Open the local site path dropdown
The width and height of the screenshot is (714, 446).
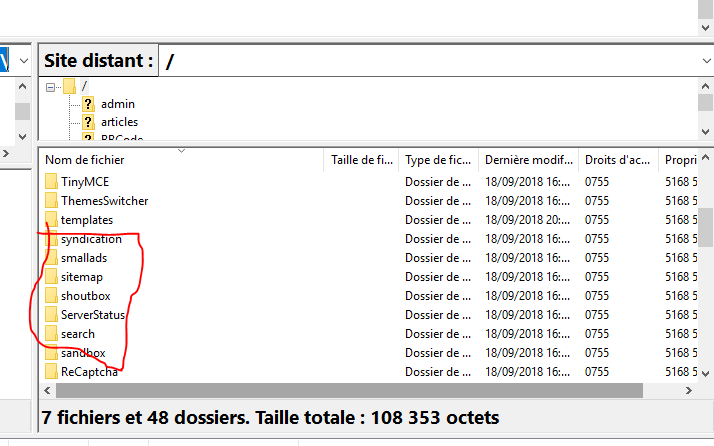tap(23, 61)
